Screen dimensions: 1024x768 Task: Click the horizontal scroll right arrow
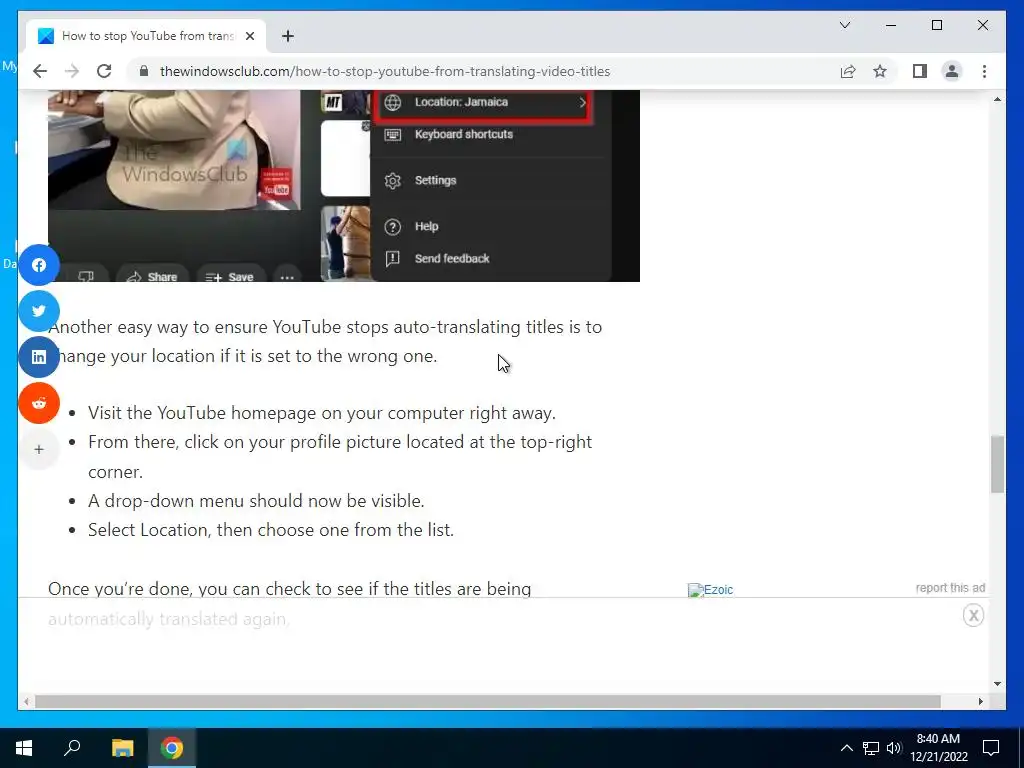[x=980, y=701]
